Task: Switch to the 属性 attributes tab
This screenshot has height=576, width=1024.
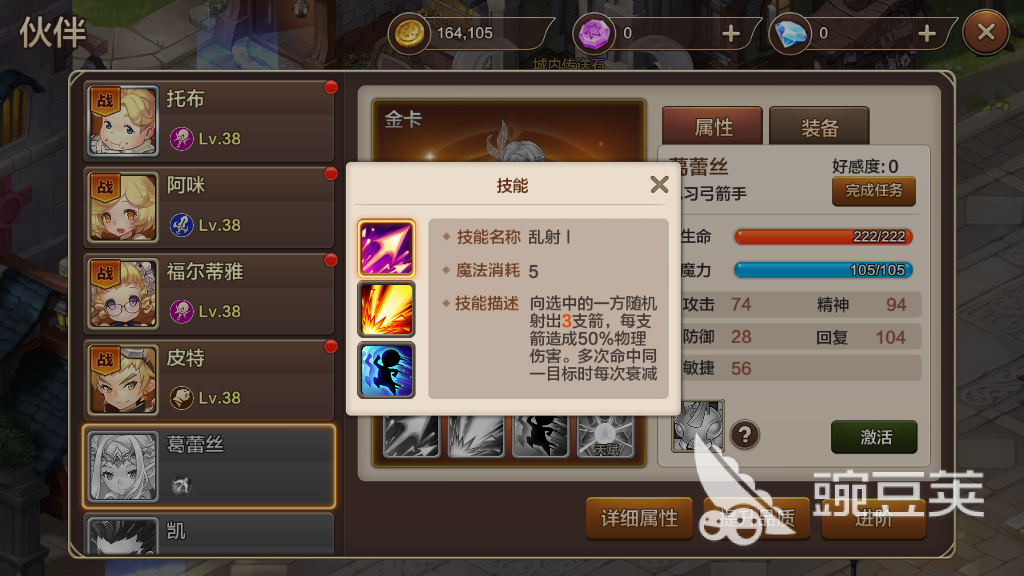Action: click(712, 127)
